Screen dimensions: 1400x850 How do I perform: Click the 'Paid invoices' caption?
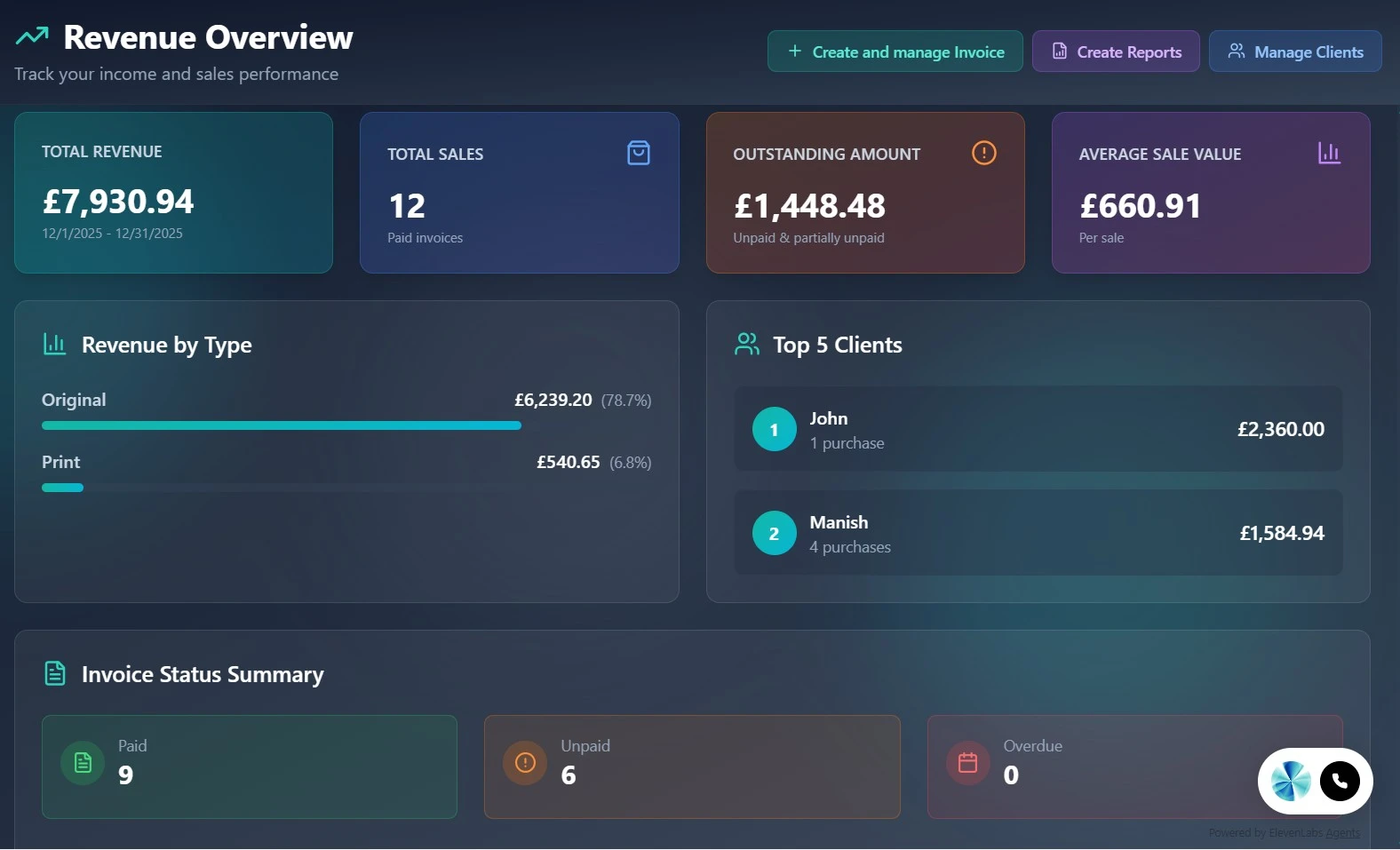tap(425, 237)
